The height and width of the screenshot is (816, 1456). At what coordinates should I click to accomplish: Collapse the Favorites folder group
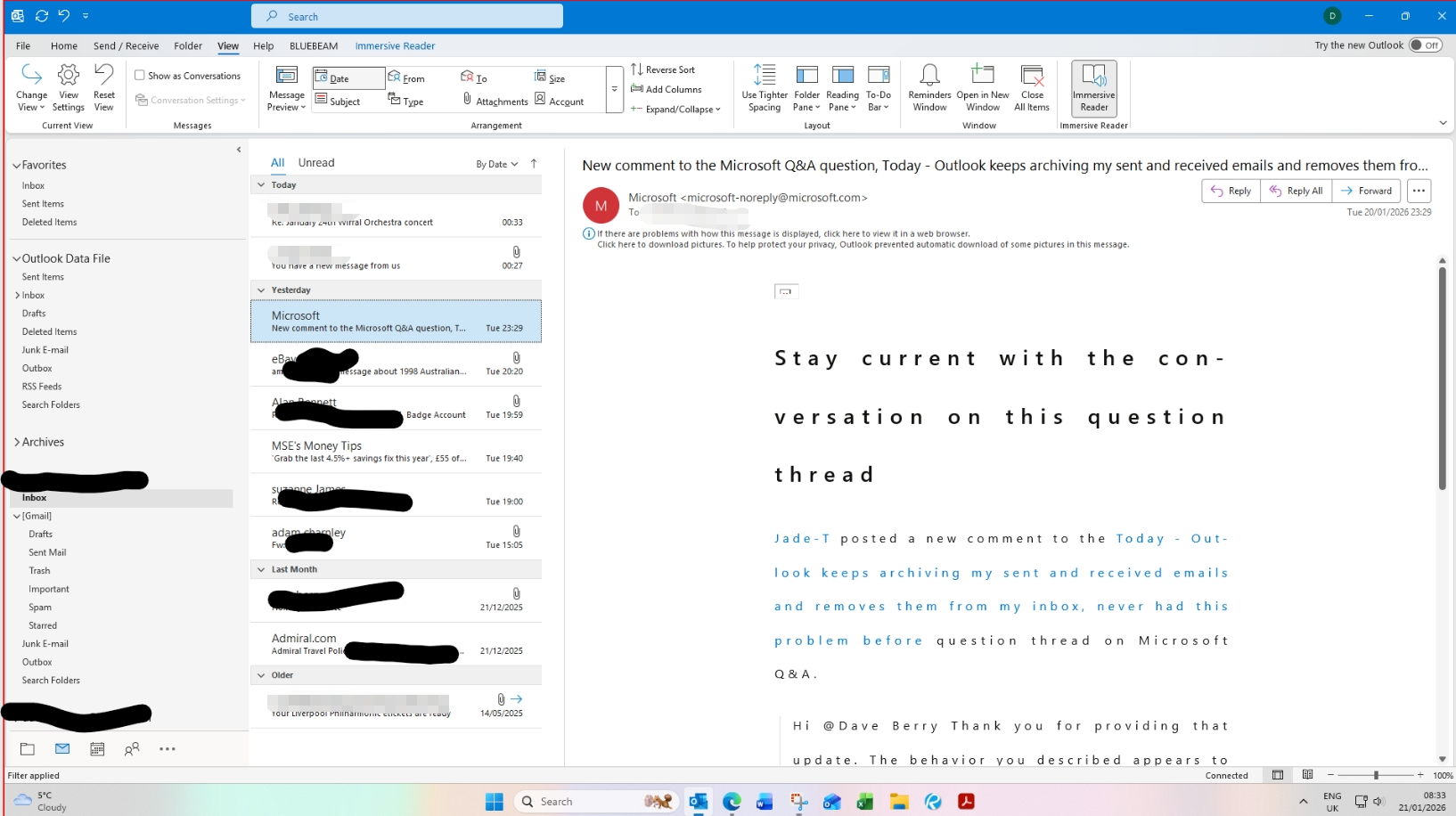16,166
